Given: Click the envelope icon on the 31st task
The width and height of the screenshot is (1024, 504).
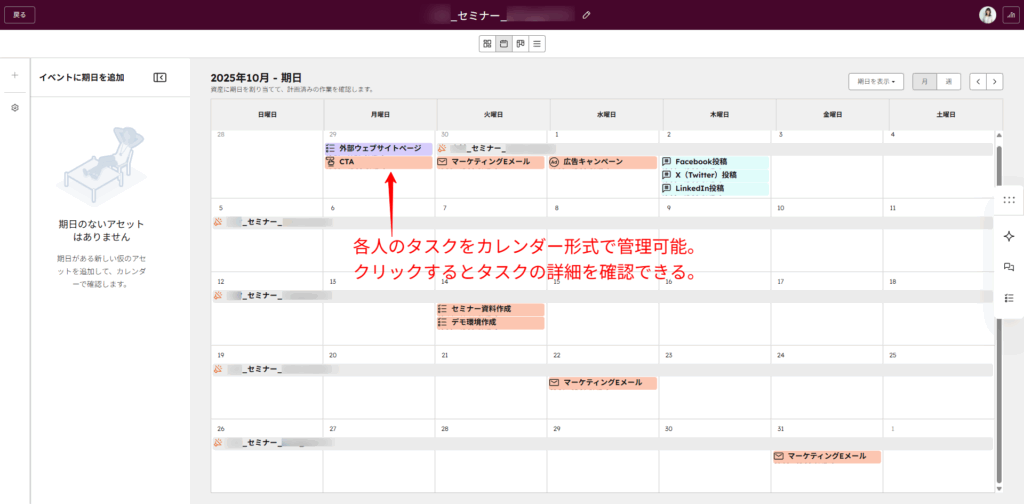Looking at the screenshot, I should 778,456.
